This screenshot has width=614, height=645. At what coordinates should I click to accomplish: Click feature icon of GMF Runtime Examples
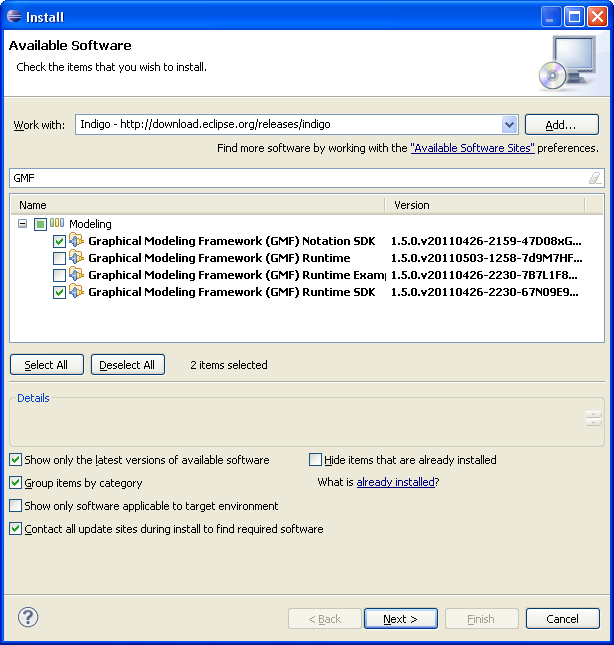pyautogui.click(x=76, y=274)
